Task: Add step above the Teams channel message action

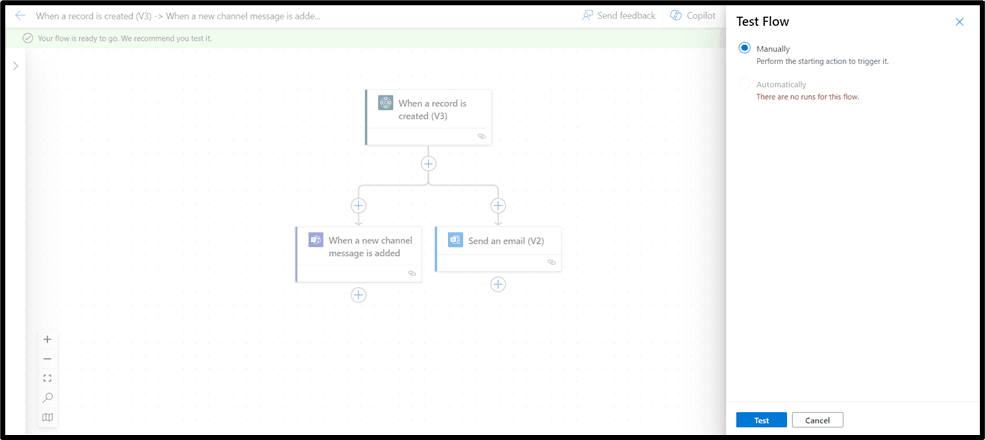Action: pyautogui.click(x=358, y=205)
